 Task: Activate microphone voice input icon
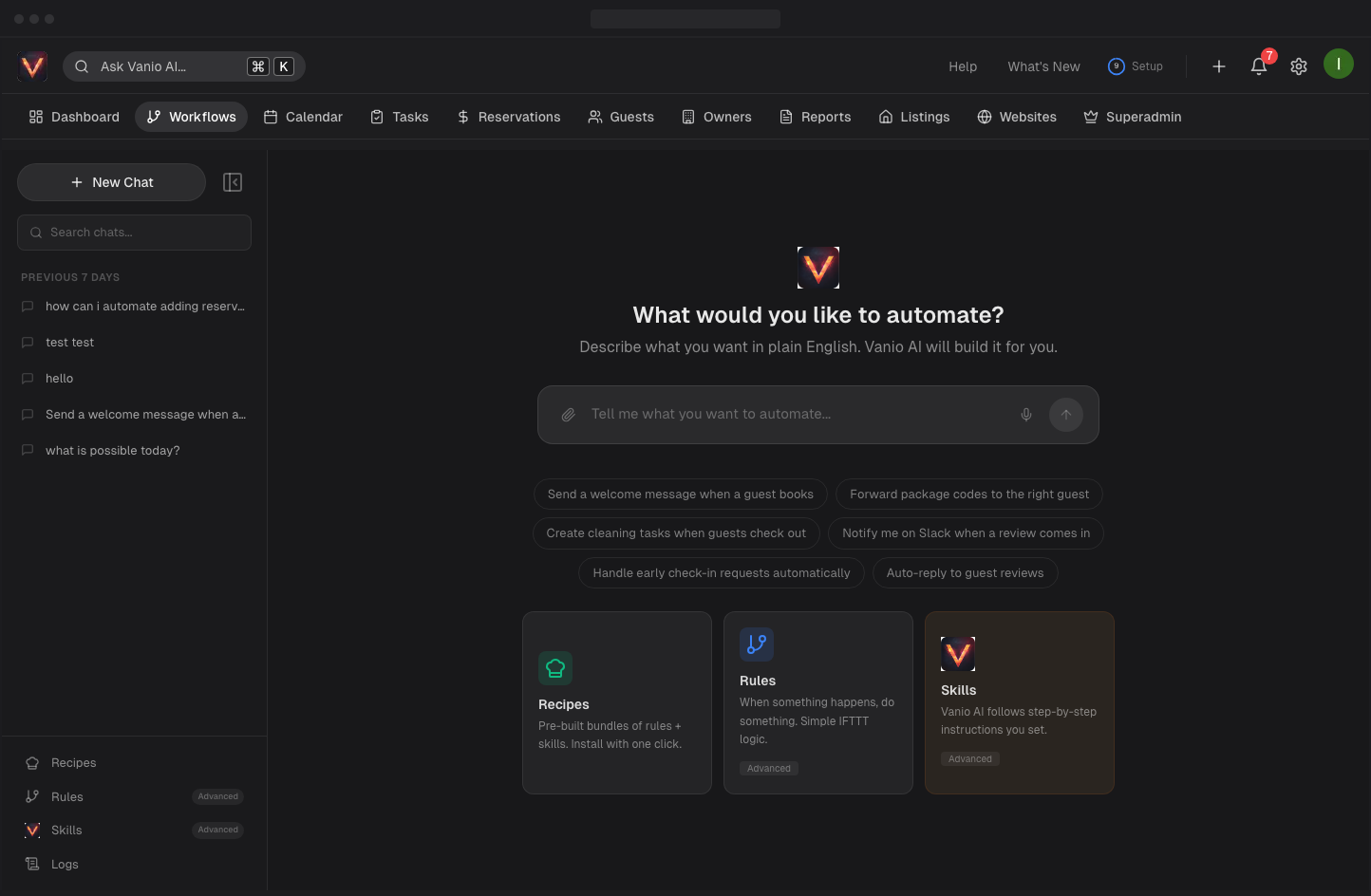(x=1026, y=415)
